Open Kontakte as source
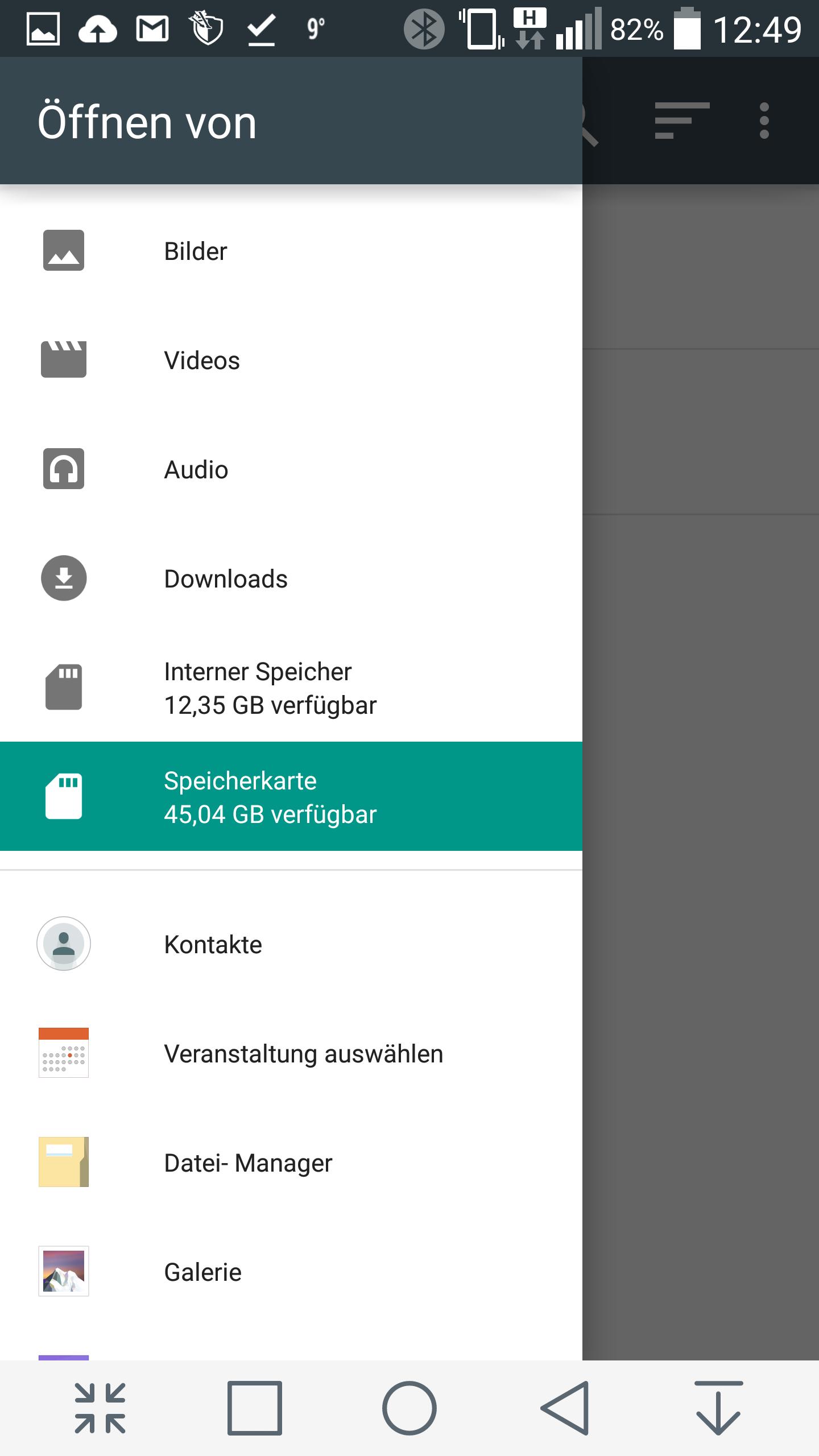This screenshot has width=819, height=1456. 291,944
